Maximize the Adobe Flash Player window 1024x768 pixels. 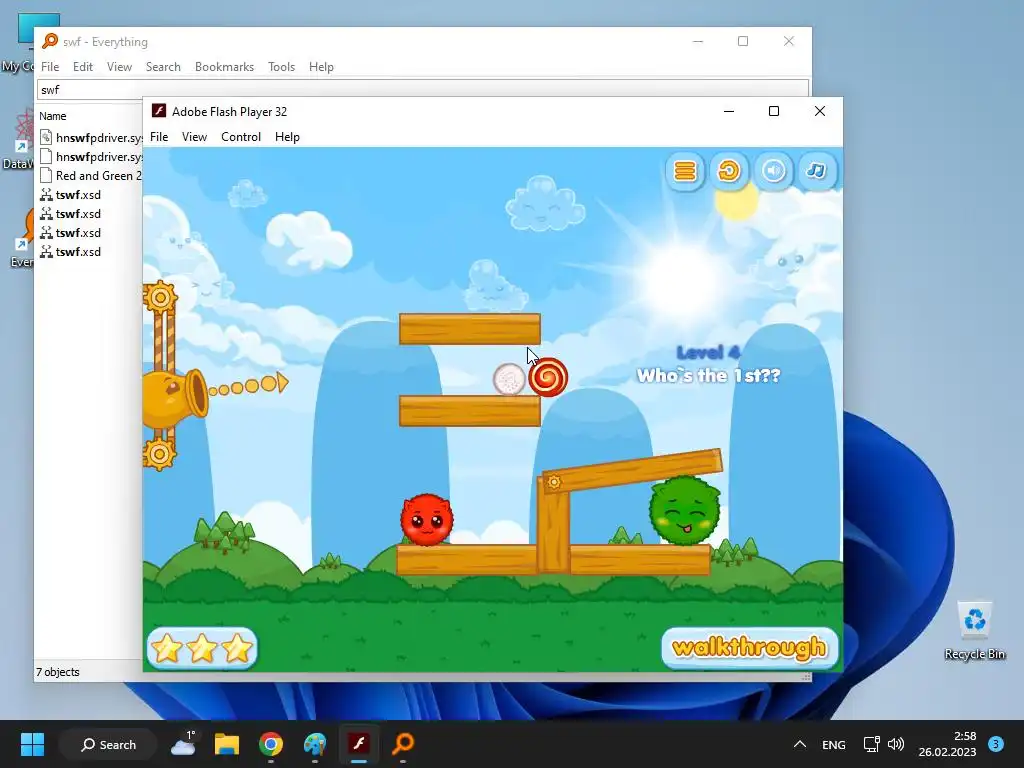pyautogui.click(x=774, y=111)
